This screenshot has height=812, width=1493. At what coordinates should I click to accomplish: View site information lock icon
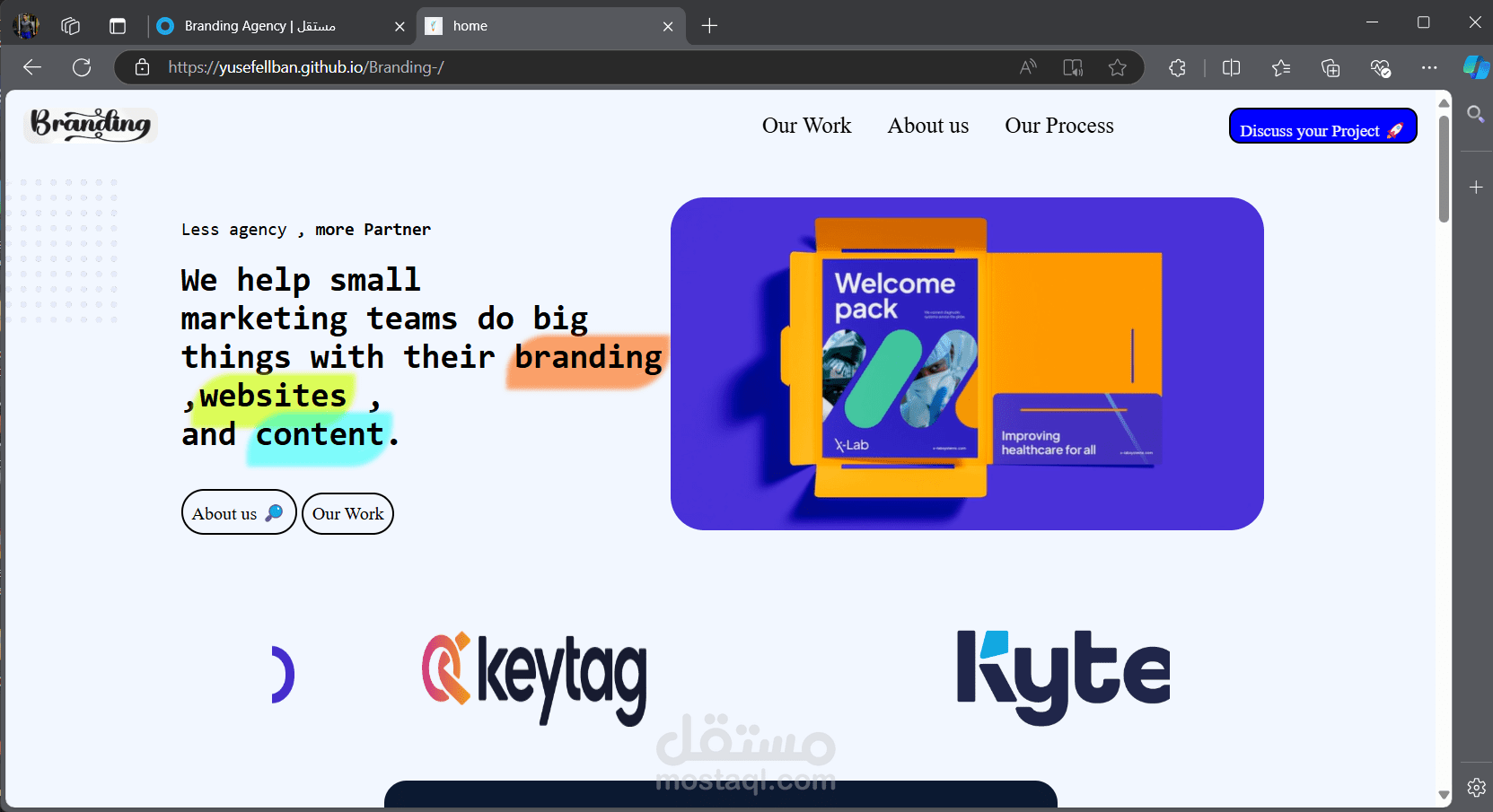click(142, 67)
